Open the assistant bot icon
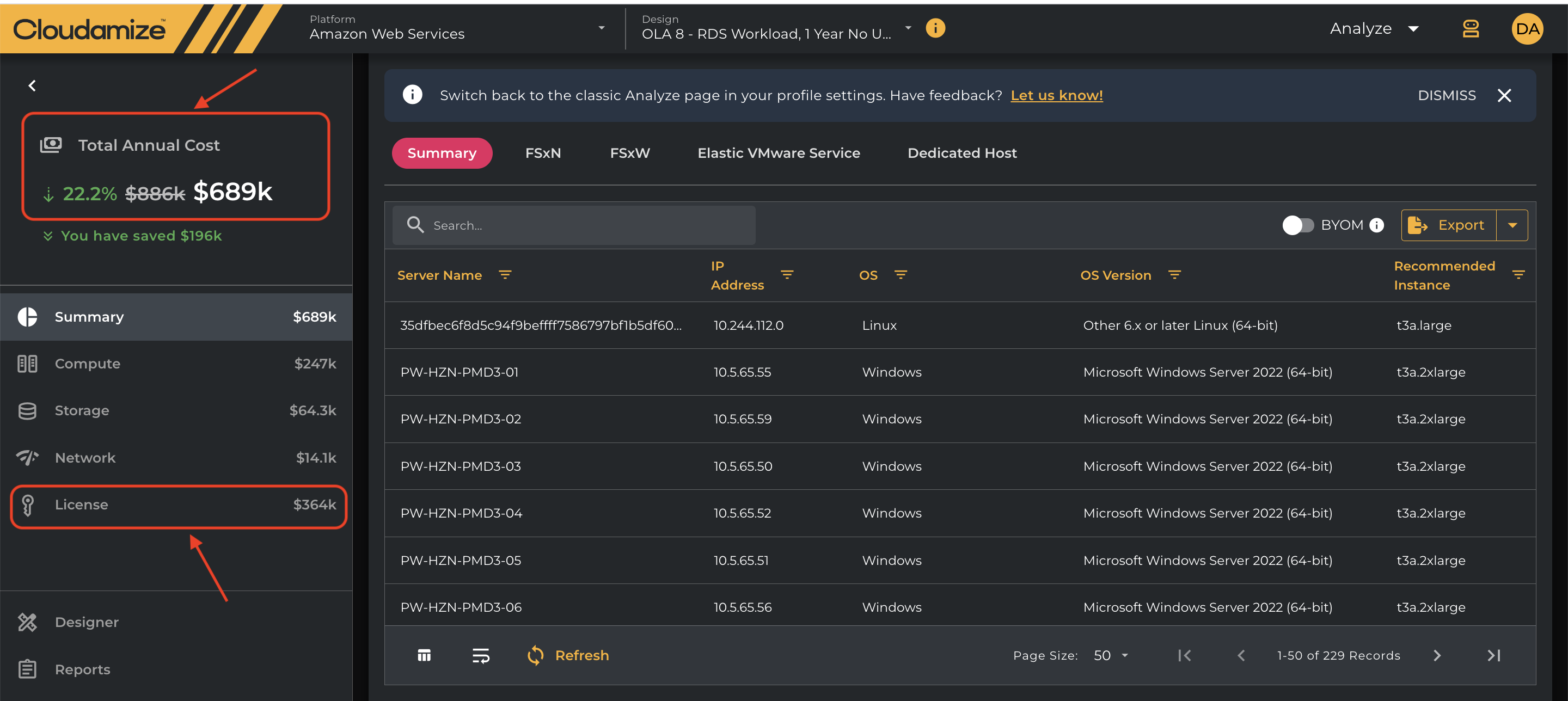 pos(1471,29)
